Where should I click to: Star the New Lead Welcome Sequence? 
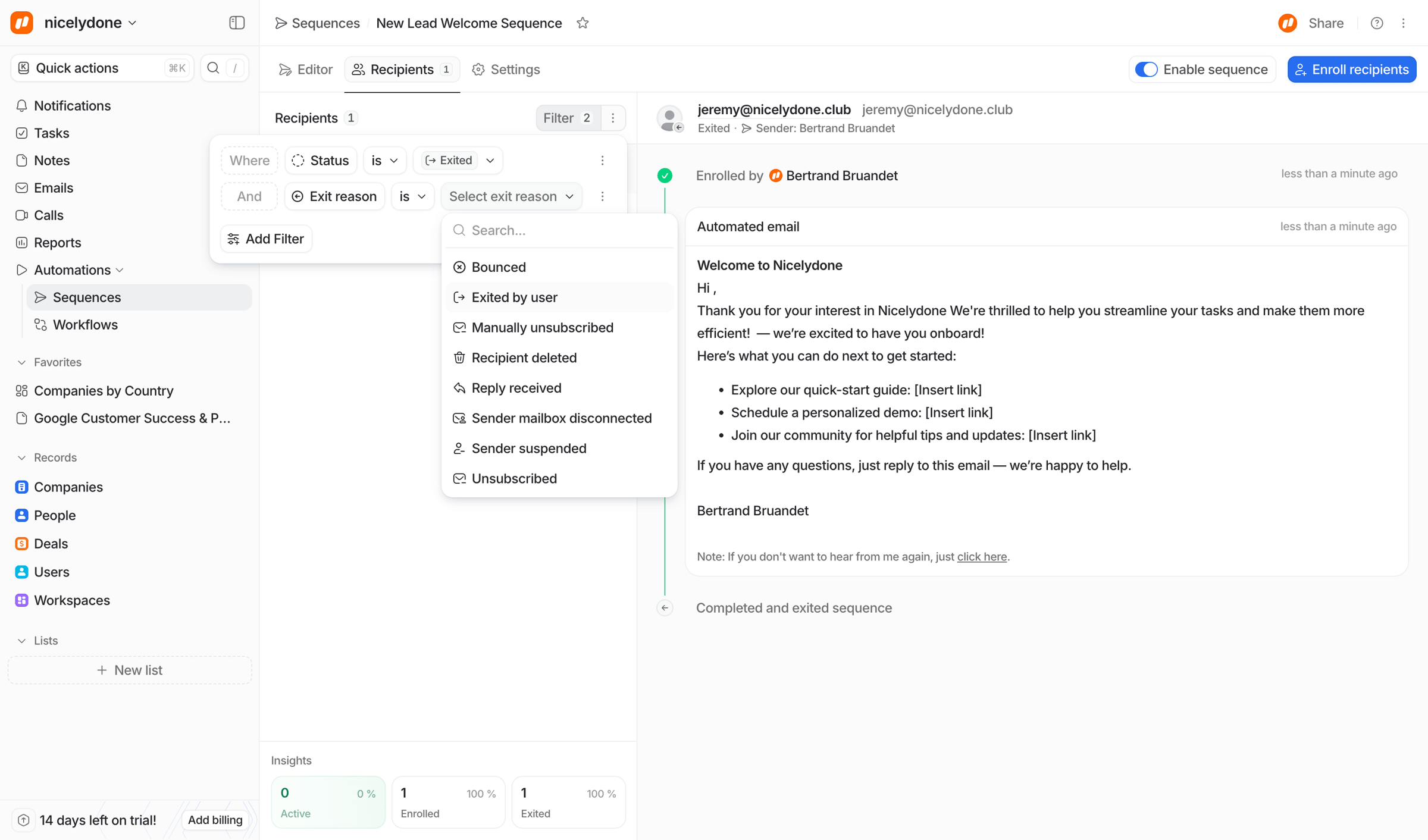click(x=583, y=23)
